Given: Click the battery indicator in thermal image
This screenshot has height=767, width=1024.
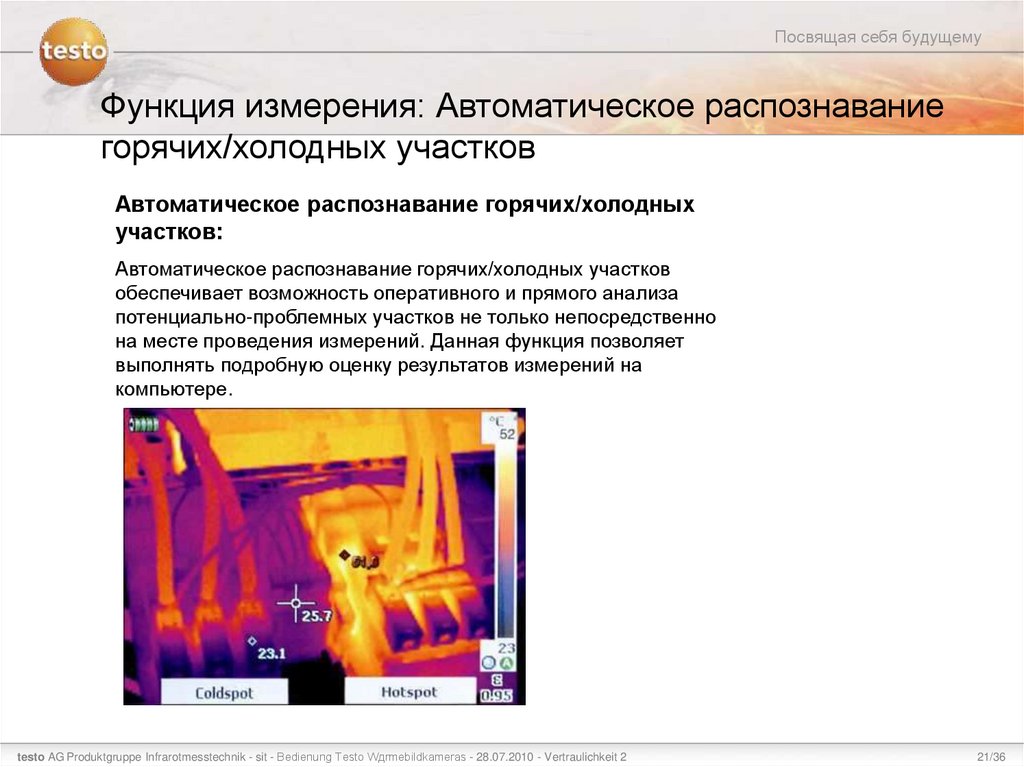Looking at the screenshot, I should (x=143, y=425).
